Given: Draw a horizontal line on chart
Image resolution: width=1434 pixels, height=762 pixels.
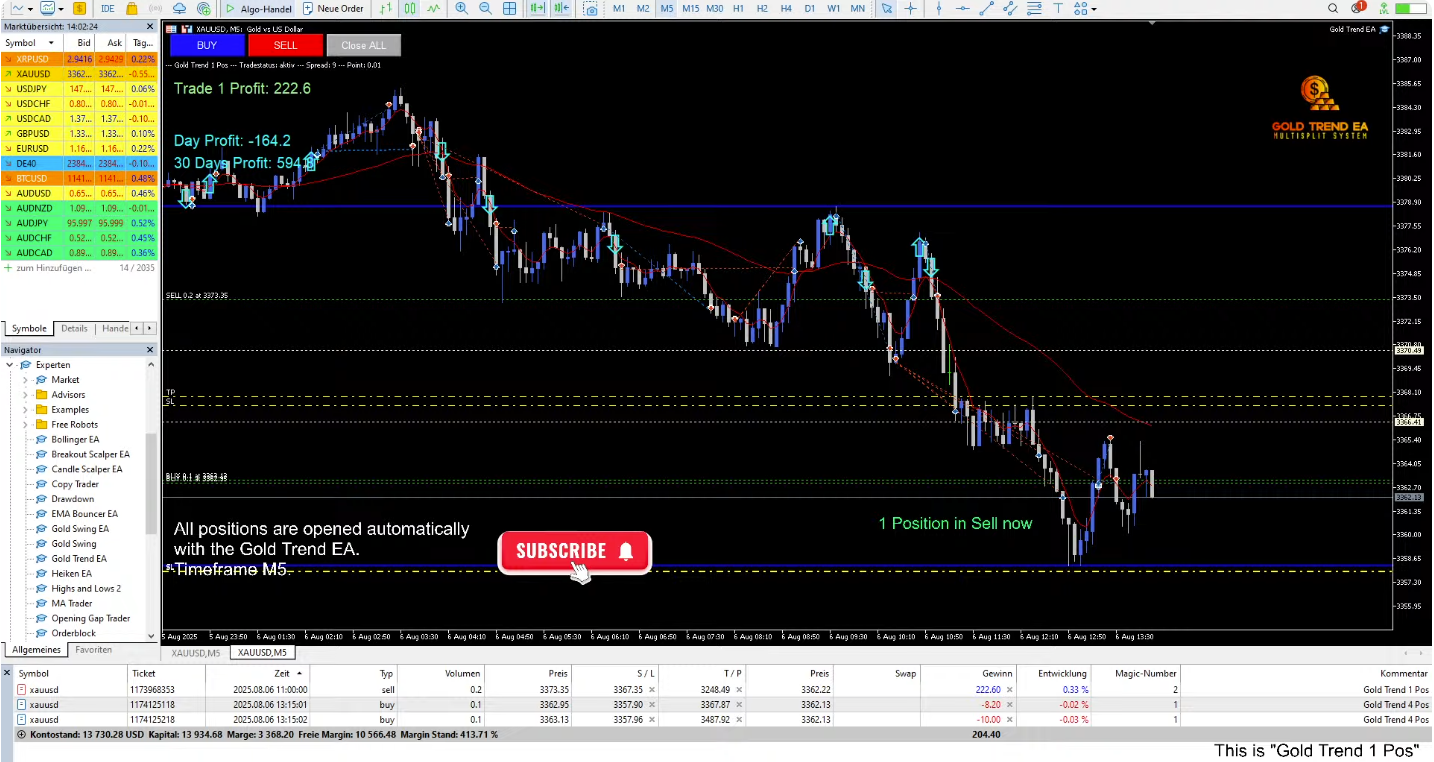Looking at the screenshot, I should click(x=963, y=8).
